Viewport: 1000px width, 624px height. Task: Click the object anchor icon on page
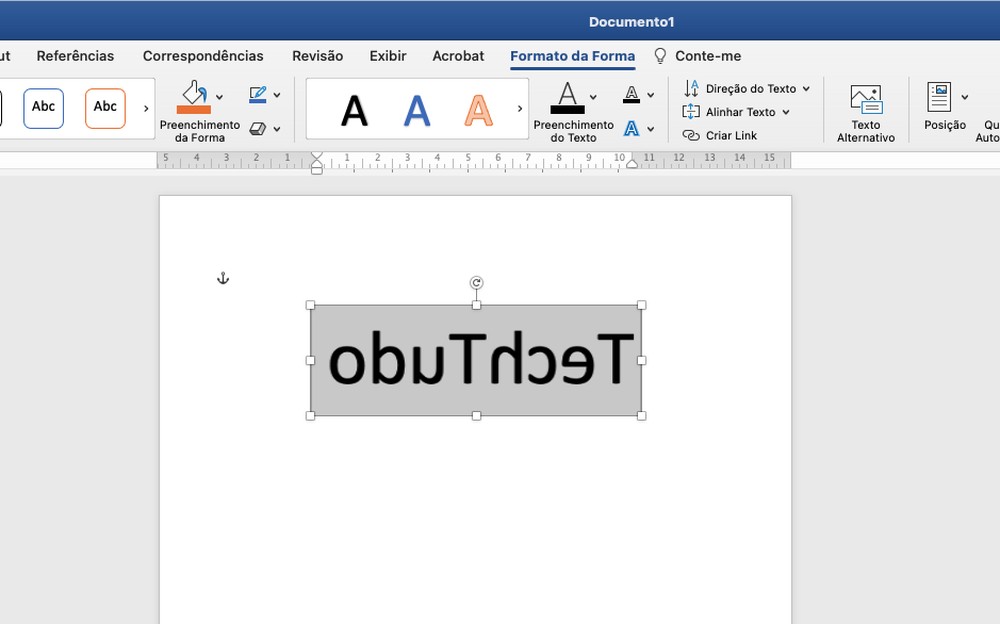point(223,278)
